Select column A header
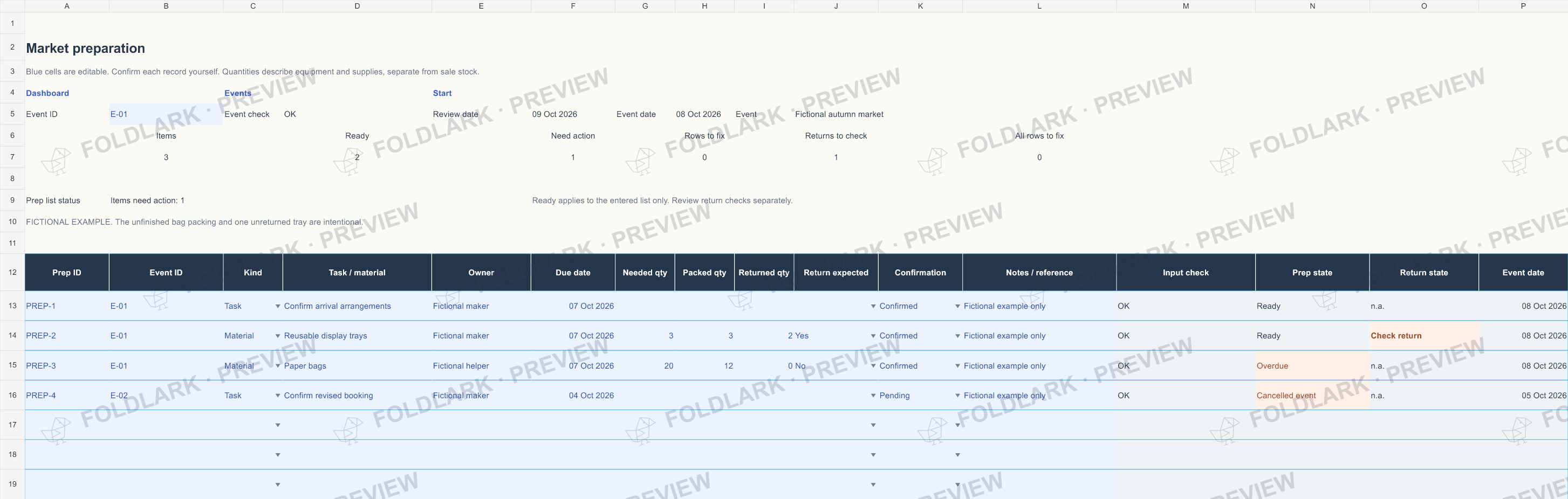Screen dimensions: 1568x499 pos(67,6)
